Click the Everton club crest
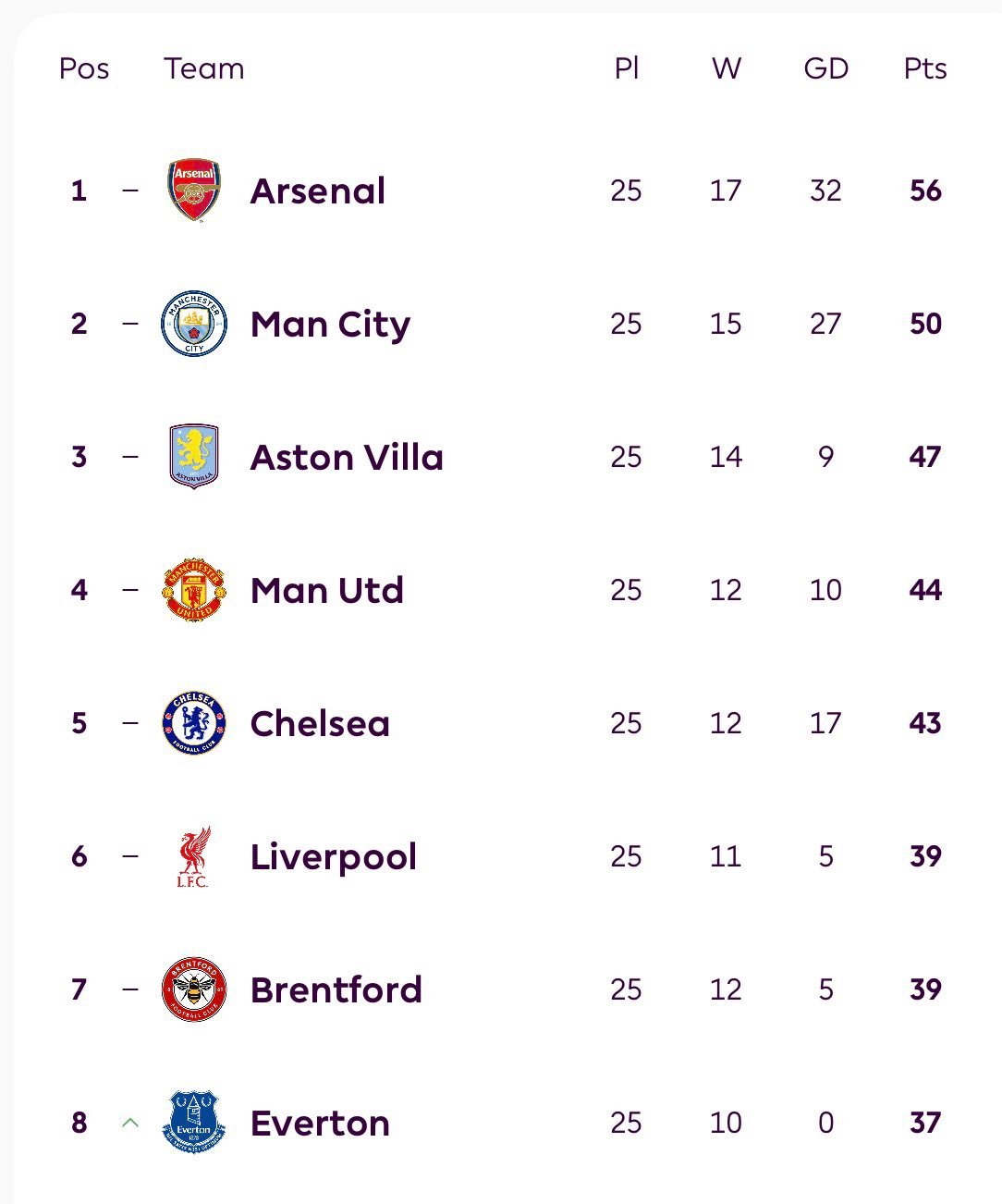The width and height of the screenshot is (1002, 1204). [x=194, y=1122]
